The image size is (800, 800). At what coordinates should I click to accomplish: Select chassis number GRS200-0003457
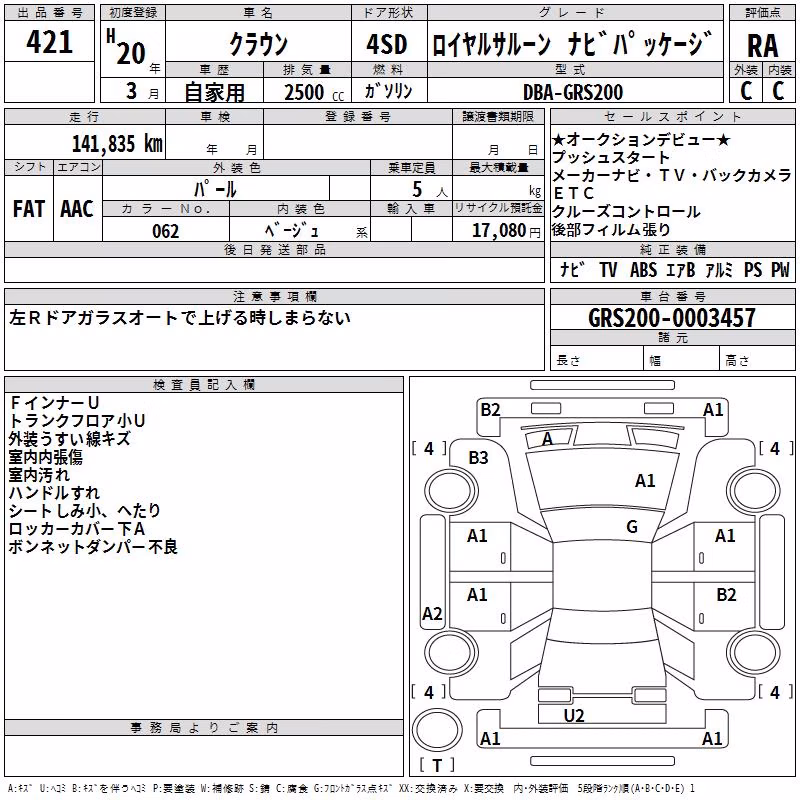point(672,318)
